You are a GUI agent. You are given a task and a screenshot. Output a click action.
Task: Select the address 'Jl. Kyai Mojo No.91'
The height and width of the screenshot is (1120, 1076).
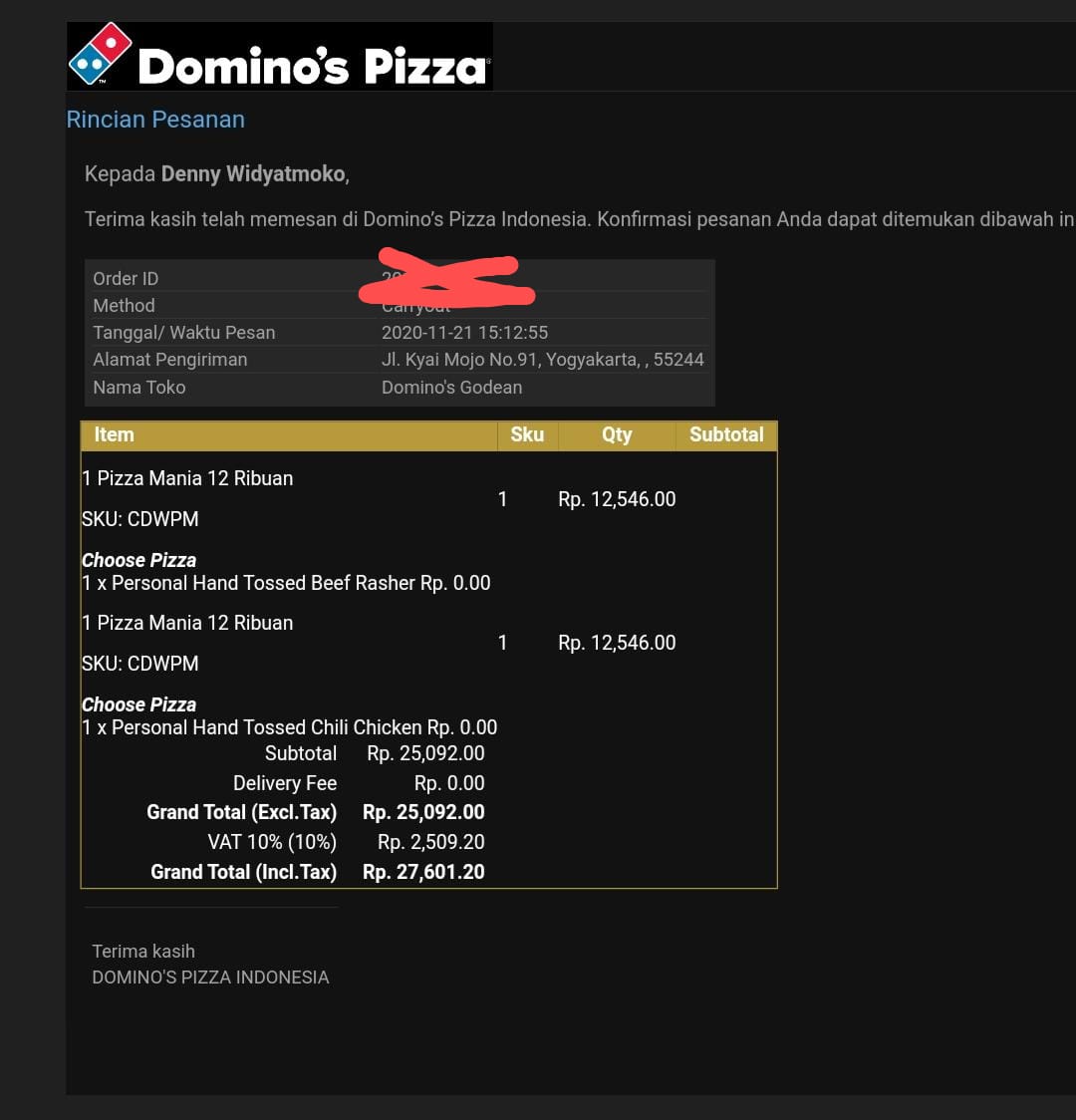tap(460, 360)
